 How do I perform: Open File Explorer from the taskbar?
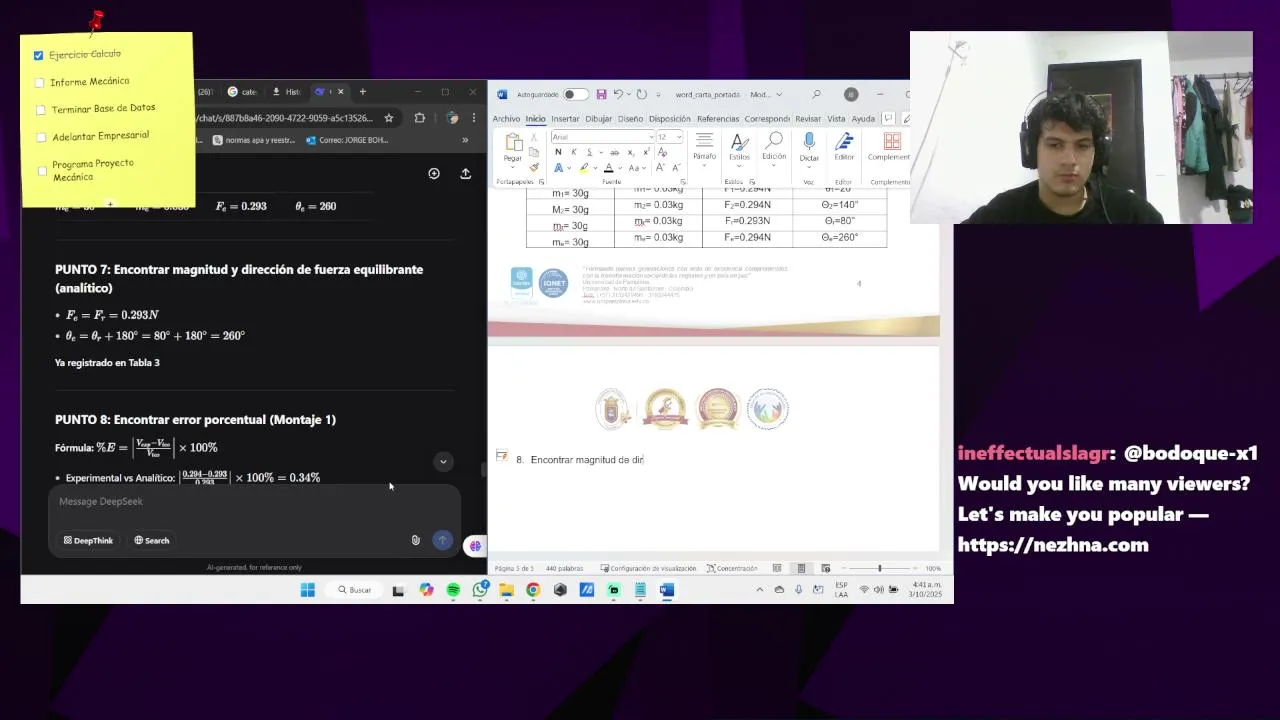click(506, 590)
